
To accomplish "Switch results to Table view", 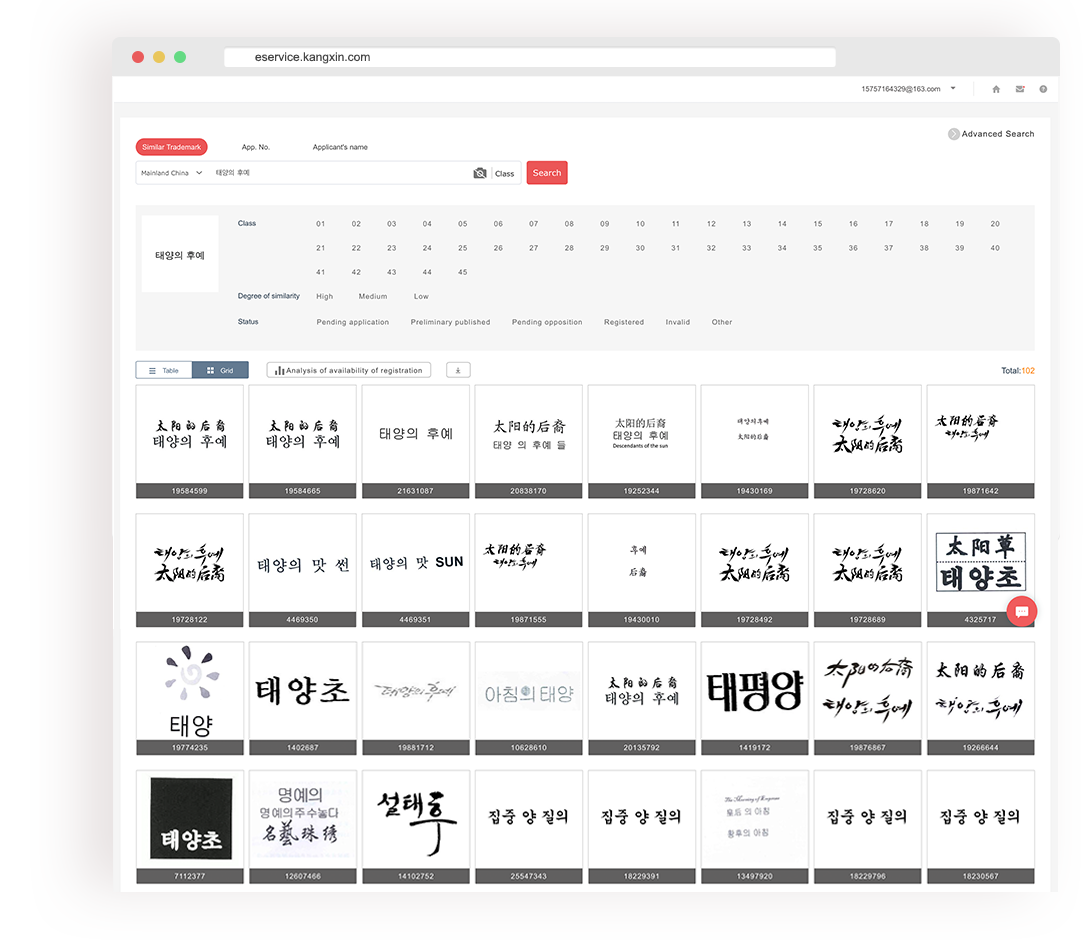I will [x=164, y=370].
